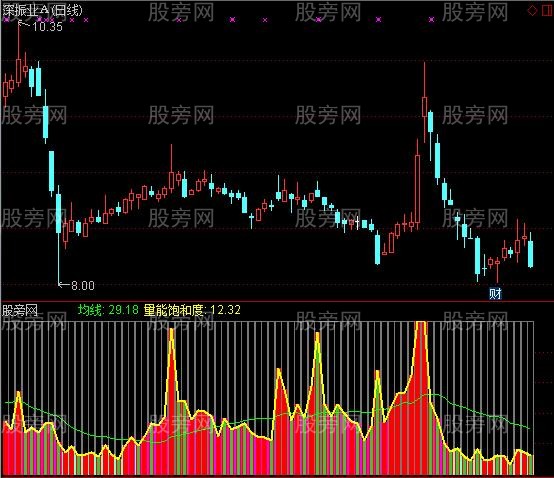Click the 8.00 low price label
Viewport: 554px width, 478px height.
click(x=83, y=285)
